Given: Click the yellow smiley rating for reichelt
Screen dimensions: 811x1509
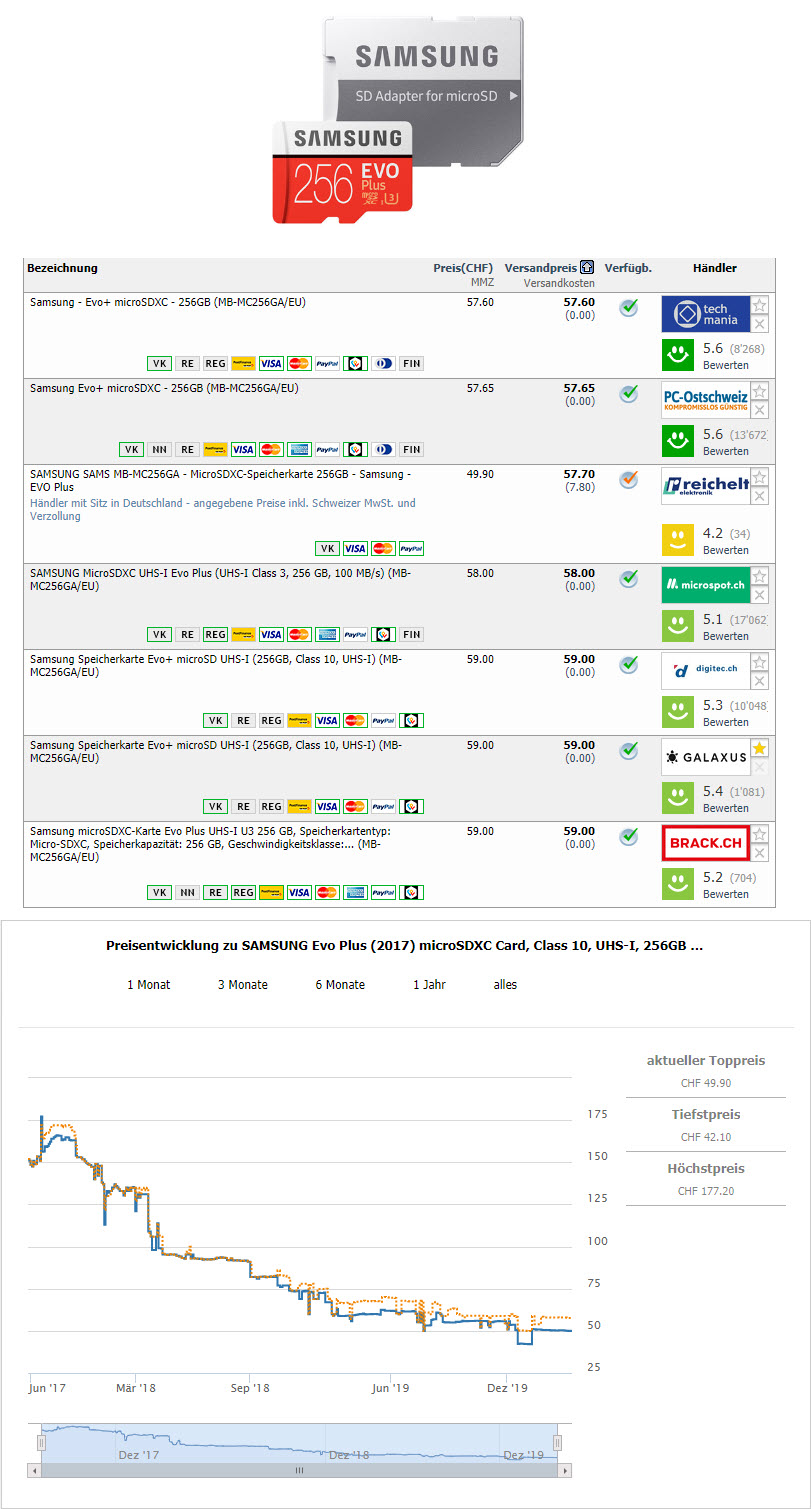Looking at the screenshot, I should tap(678, 540).
